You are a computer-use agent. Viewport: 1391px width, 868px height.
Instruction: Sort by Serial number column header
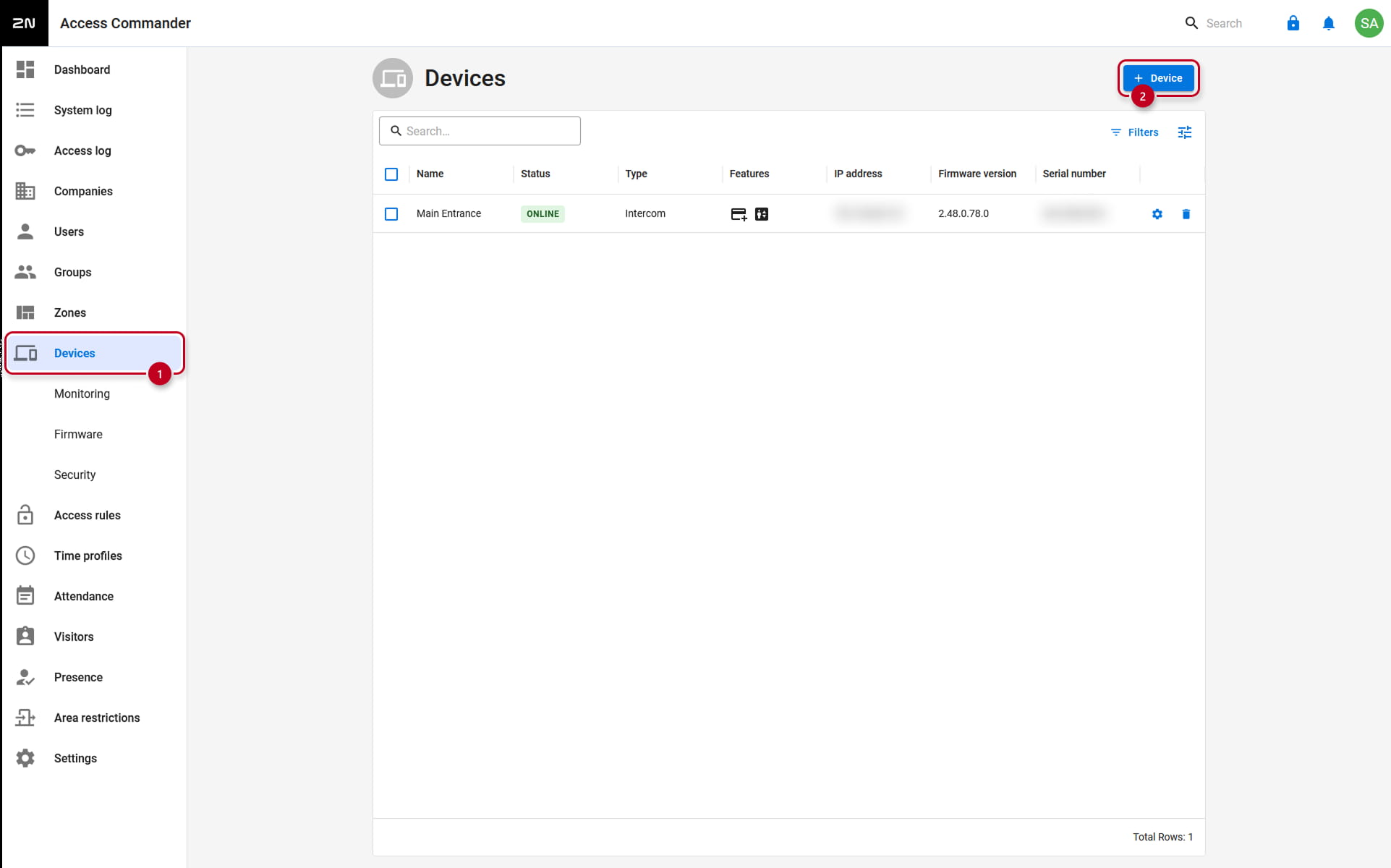[x=1074, y=174]
